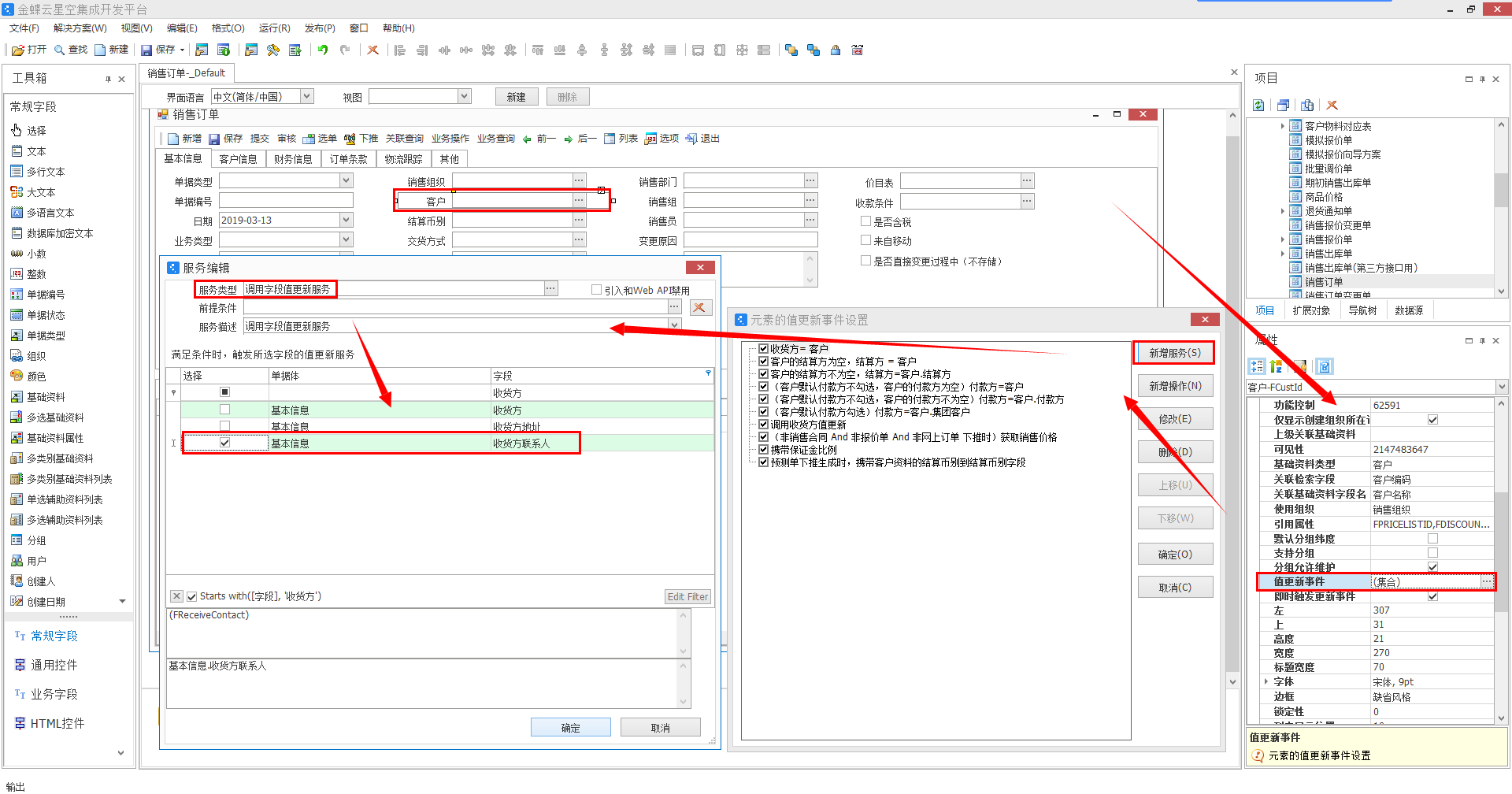Click the 服务类型 ellipsis browse button
1512x794 pixels.
pos(551,289)
